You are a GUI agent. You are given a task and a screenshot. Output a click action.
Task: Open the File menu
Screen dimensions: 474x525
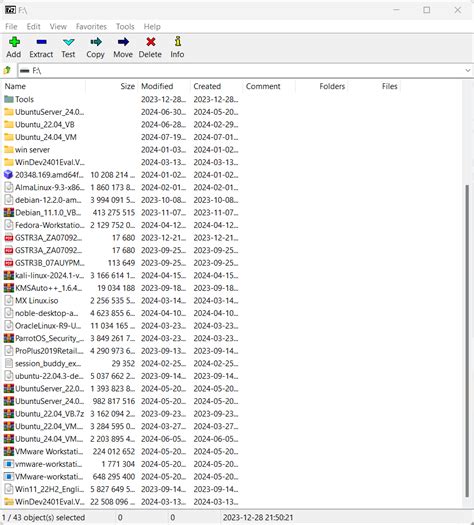coord(11,26)
